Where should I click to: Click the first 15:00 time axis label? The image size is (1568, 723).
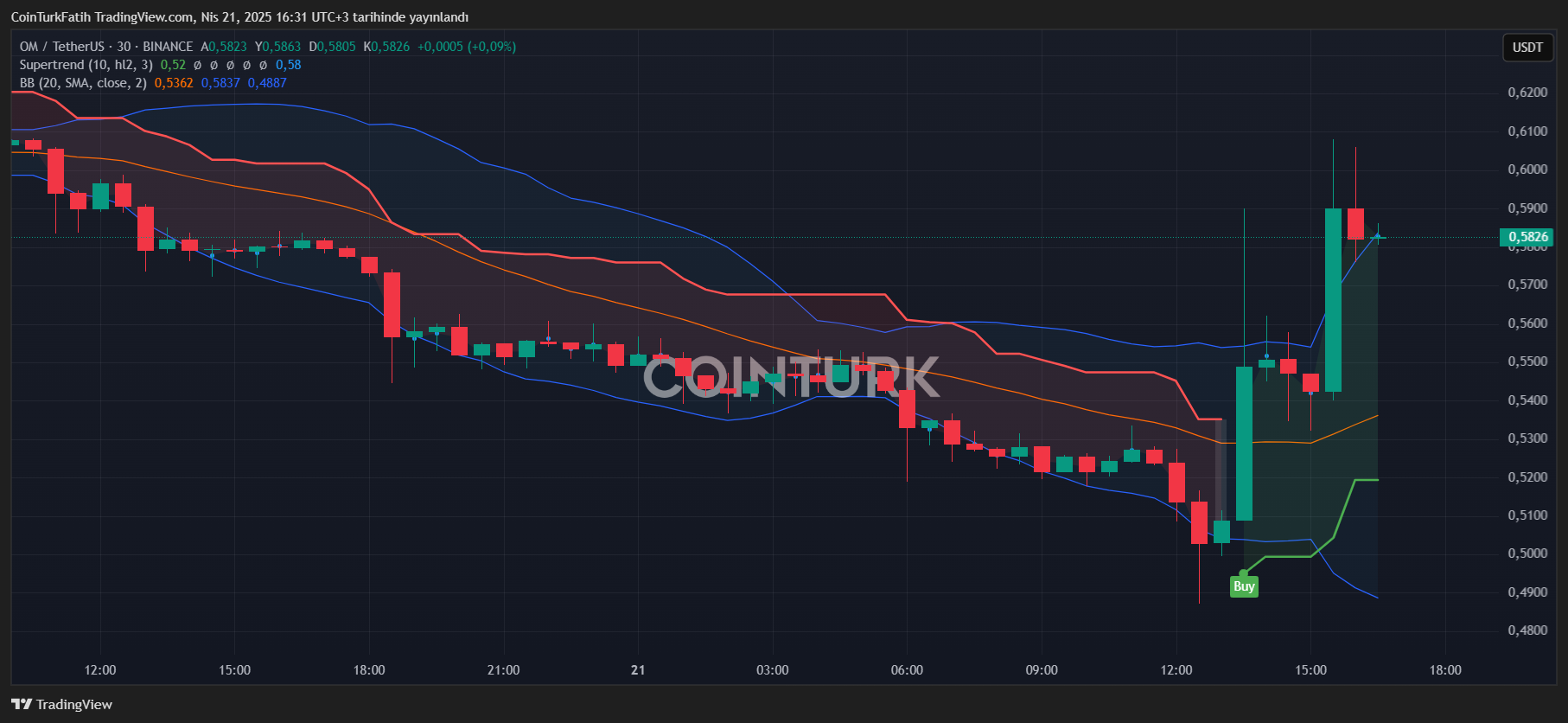coord(234,670)
